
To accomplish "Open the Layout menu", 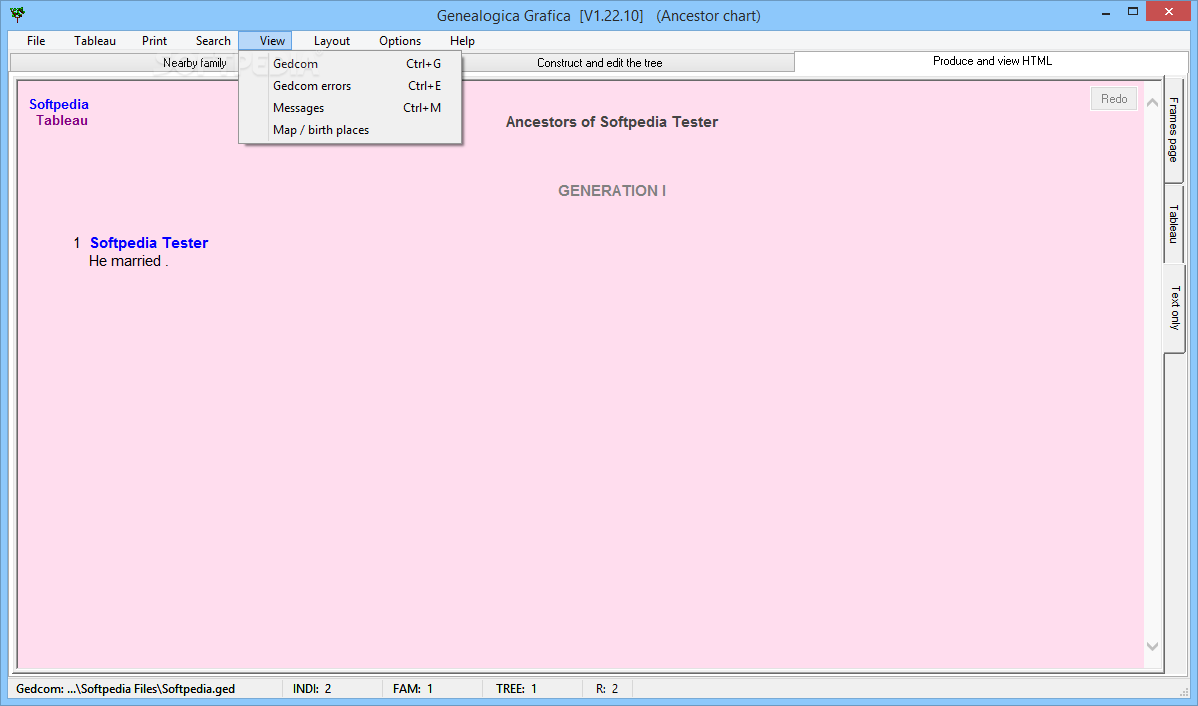I will [332, 41].
